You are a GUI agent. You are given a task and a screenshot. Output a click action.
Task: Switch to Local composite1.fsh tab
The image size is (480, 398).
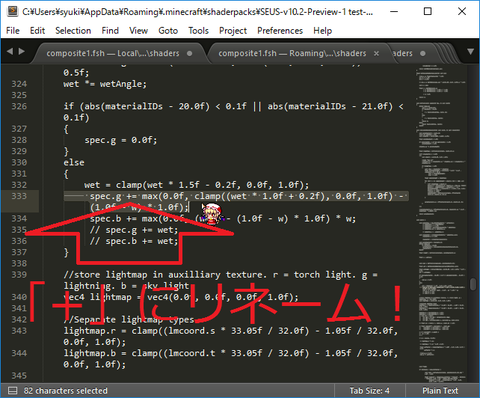113,53
